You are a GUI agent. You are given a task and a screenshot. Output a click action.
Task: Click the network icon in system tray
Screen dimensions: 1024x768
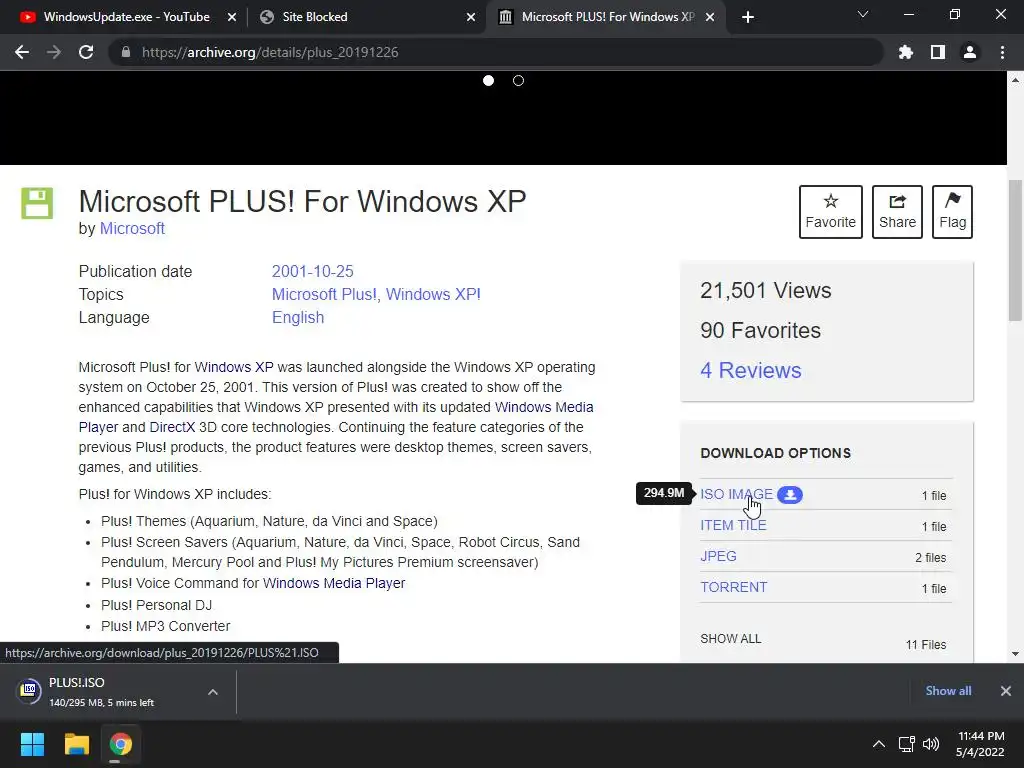[x=906, y=744]
